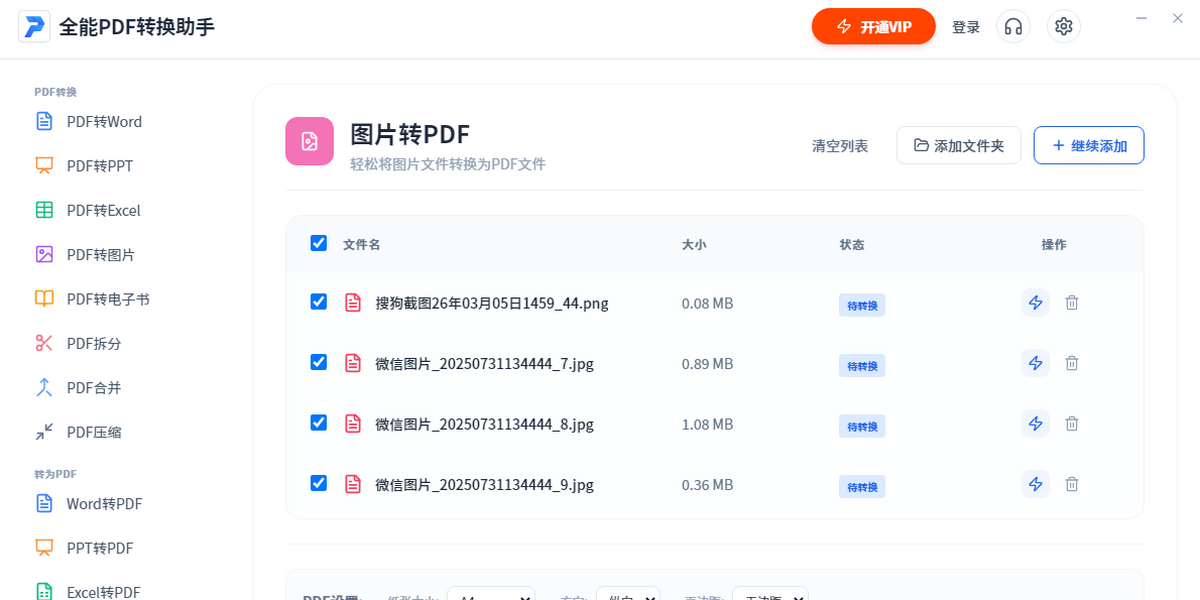Uncheck the 微信图片_20250731134444_9.jpg checkbox
The width and height of the screenshot is (1200, 600).
tap(319, 483)
